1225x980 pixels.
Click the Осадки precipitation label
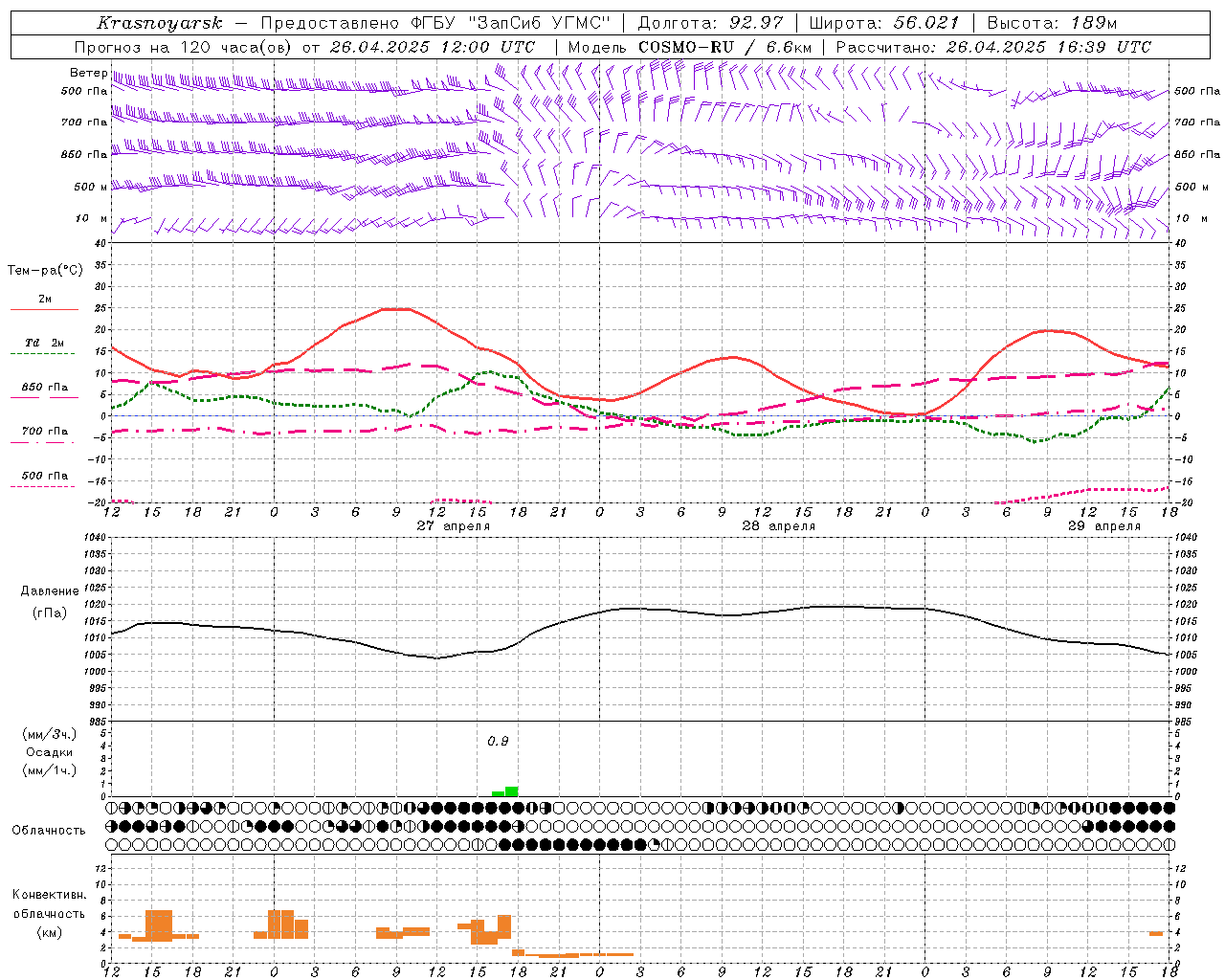[x=49, y=752]
